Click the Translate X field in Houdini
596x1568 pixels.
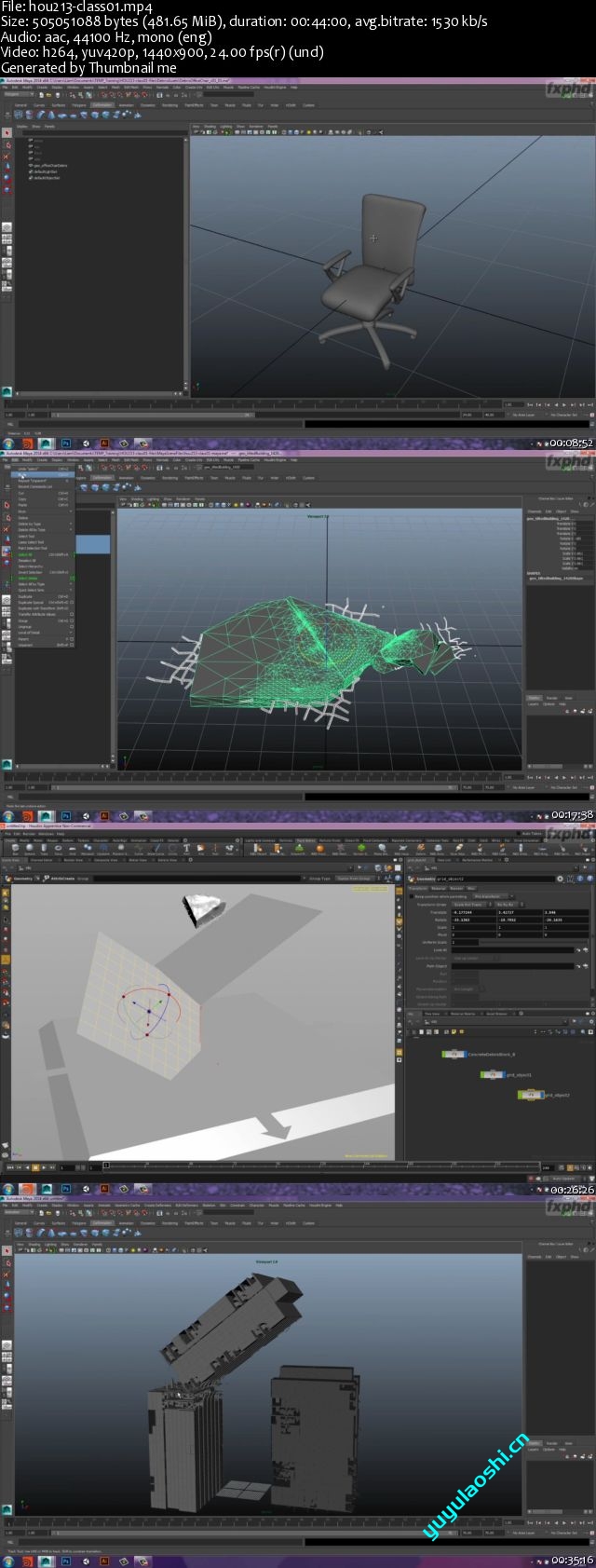tap(475, 913)
